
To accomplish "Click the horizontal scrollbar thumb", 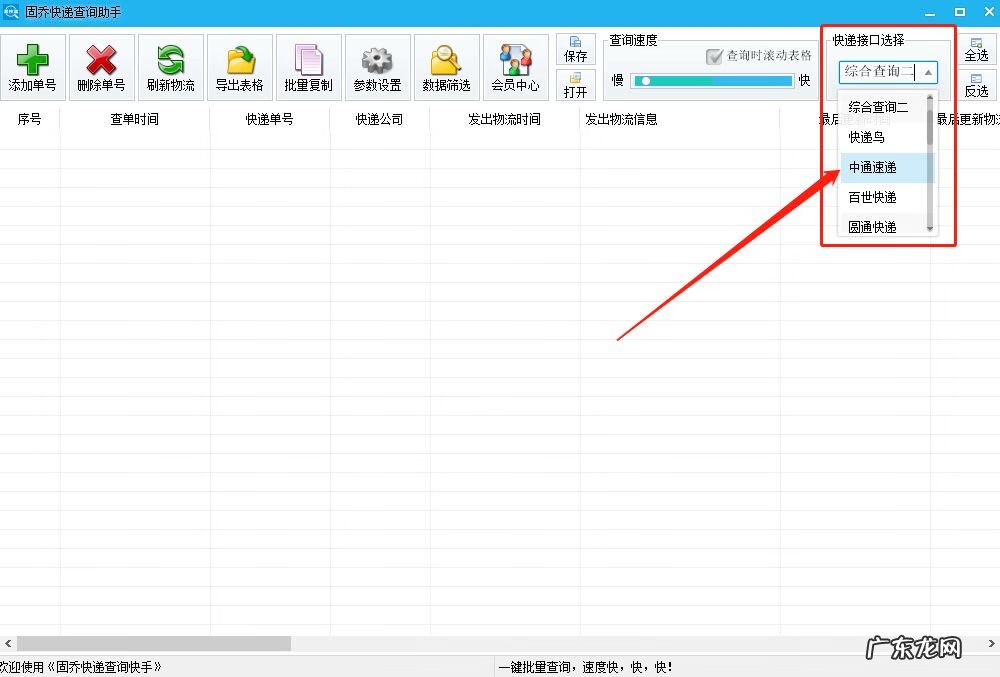I will pos(154,643).
